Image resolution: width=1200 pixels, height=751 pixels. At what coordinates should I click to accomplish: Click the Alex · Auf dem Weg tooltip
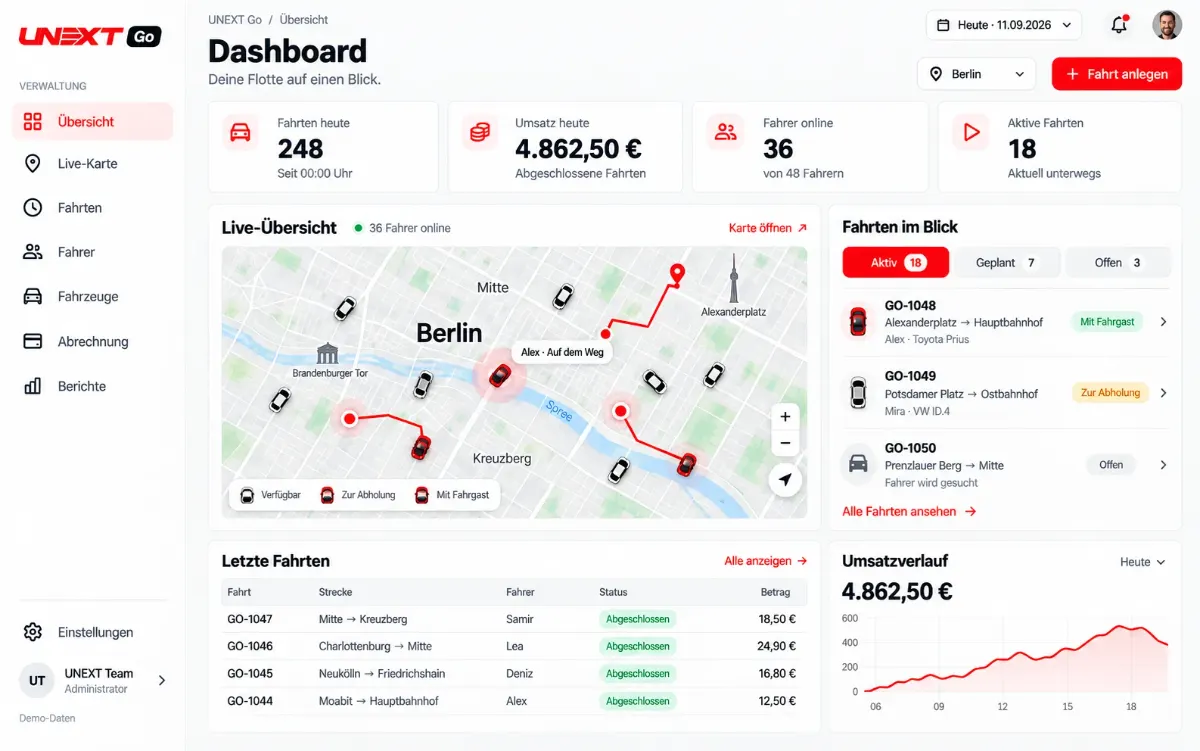click(x=562, y=352)
